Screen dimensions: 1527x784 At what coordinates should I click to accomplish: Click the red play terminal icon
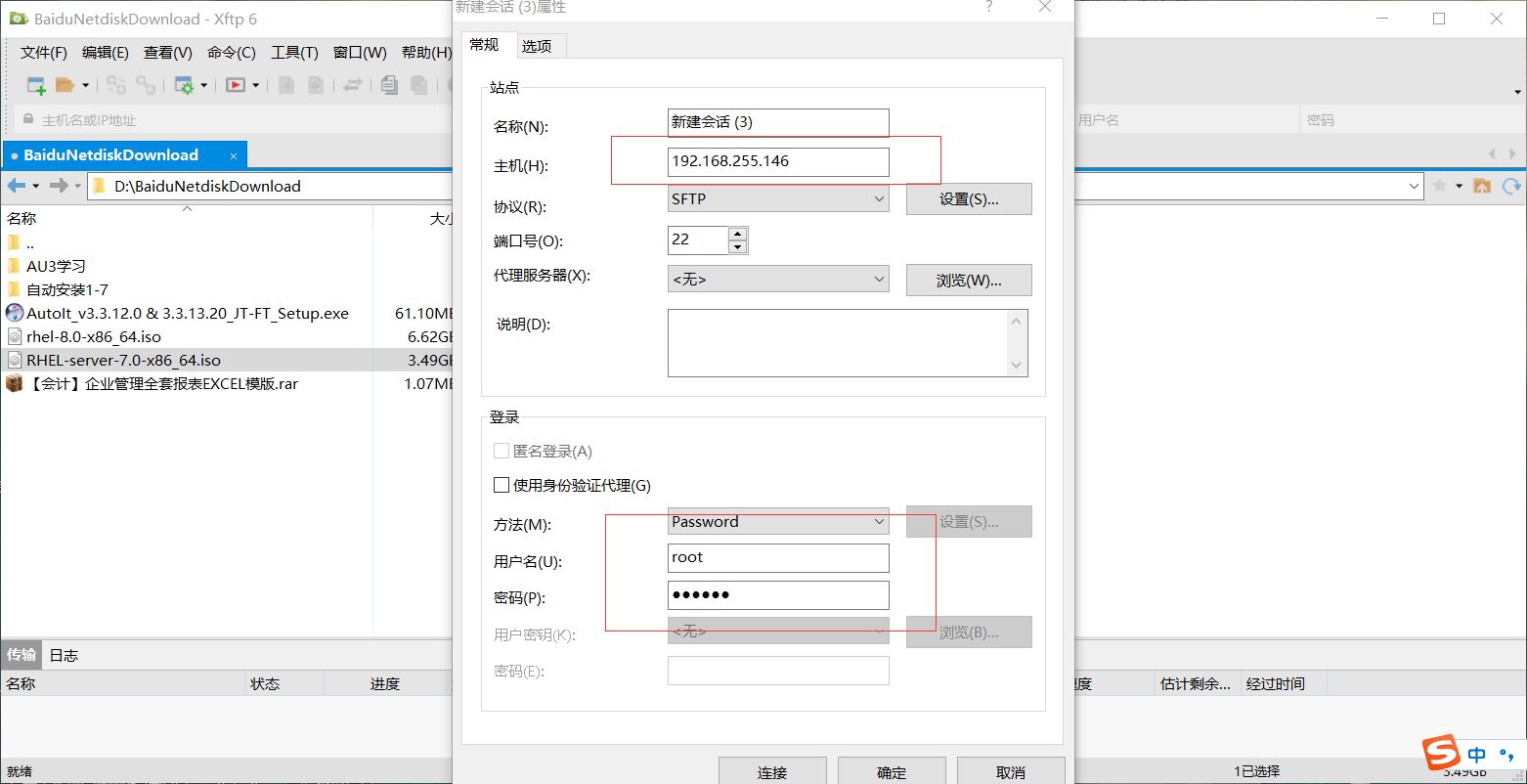point(236,85)
